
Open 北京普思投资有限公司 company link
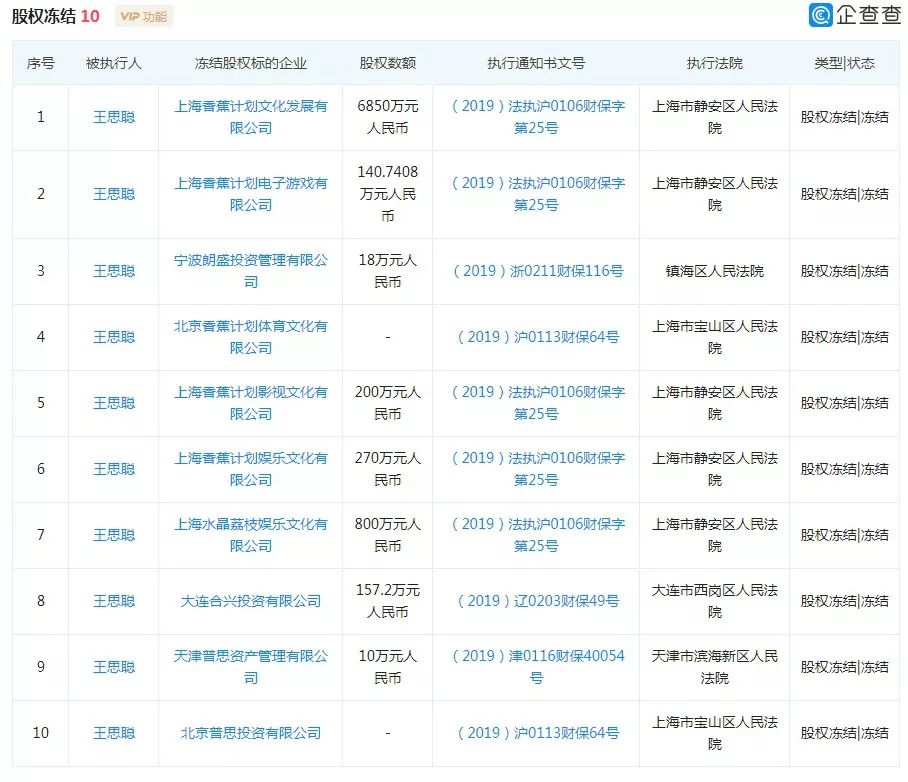pyautogui.click(x=251, y=733)
